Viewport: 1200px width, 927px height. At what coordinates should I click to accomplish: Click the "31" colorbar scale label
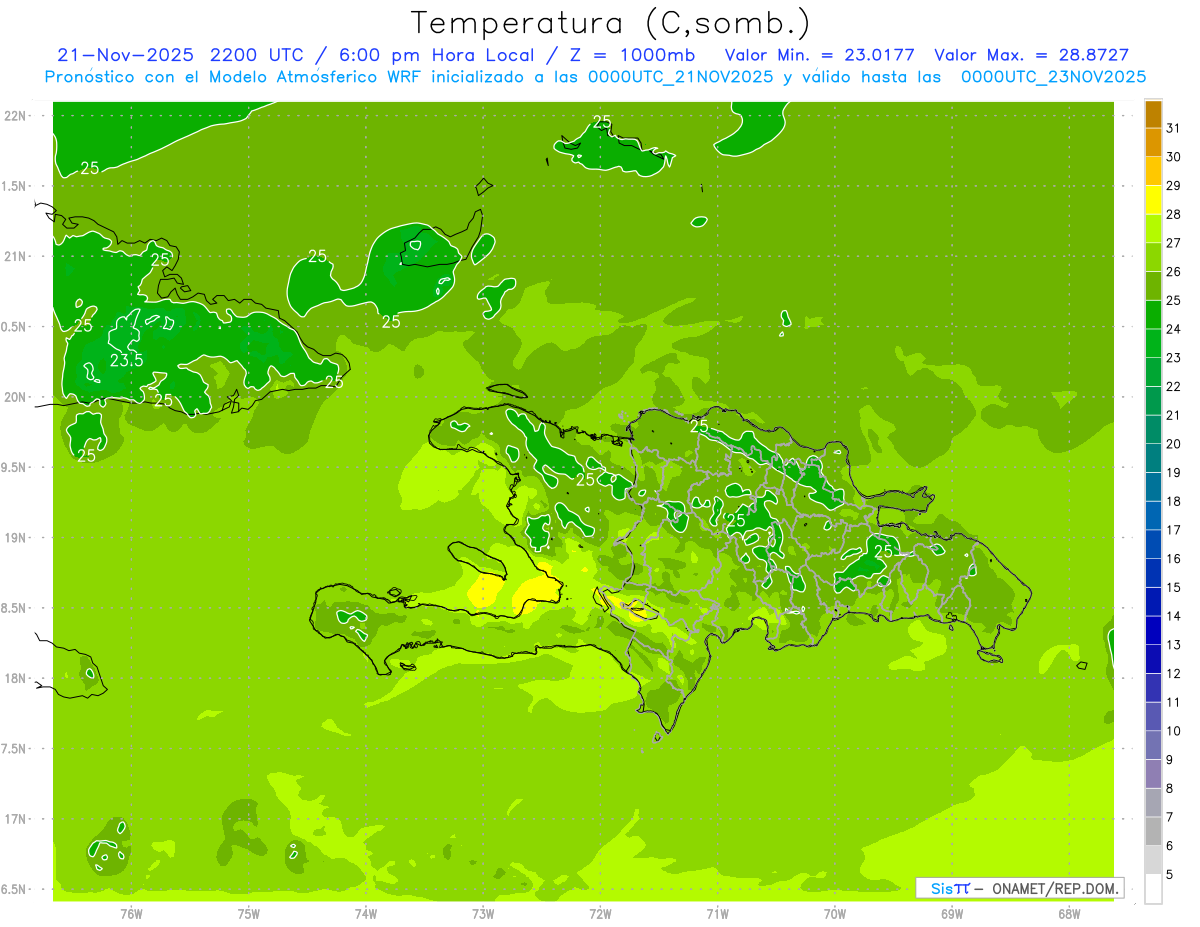pos(1174,128)
